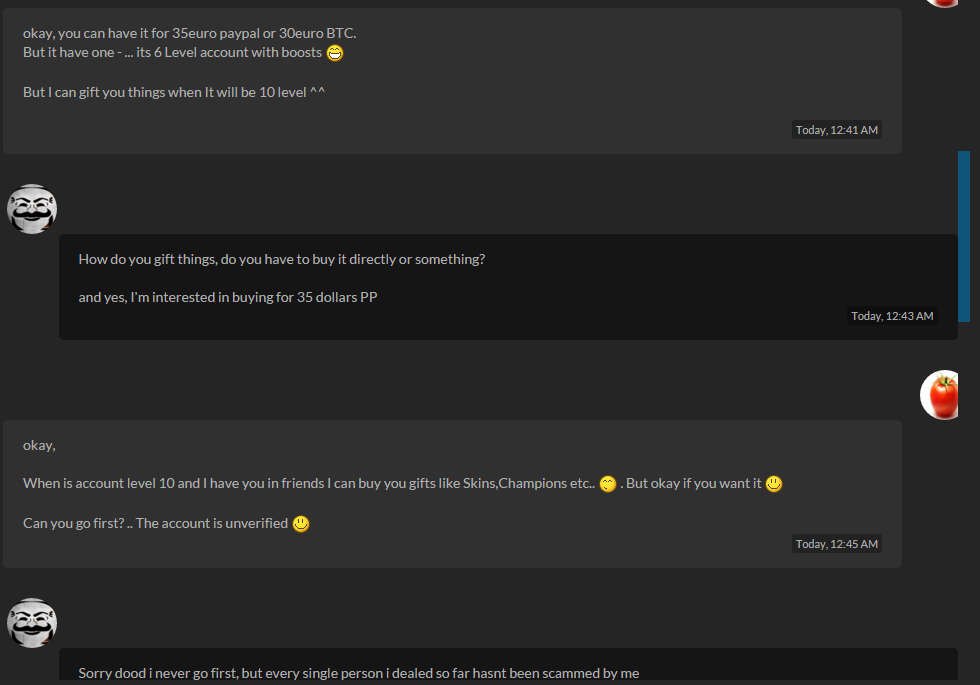Click the 'When is account level 10' sentence
Image resolution: width=980 pixels, height=685 pixels.
pyautogui.click(x=309, y=484)
